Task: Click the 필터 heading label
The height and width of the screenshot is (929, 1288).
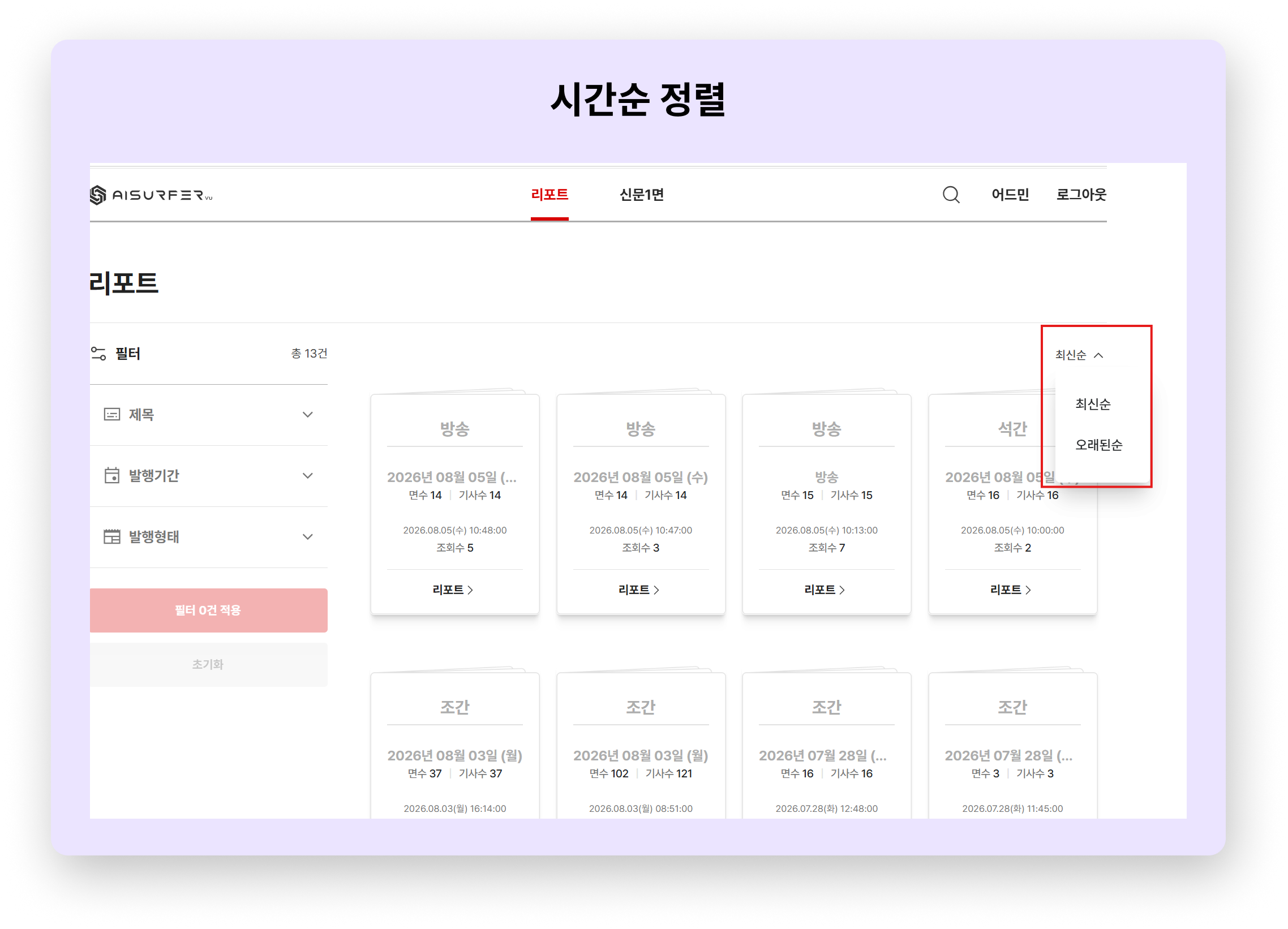Action: 128,354
